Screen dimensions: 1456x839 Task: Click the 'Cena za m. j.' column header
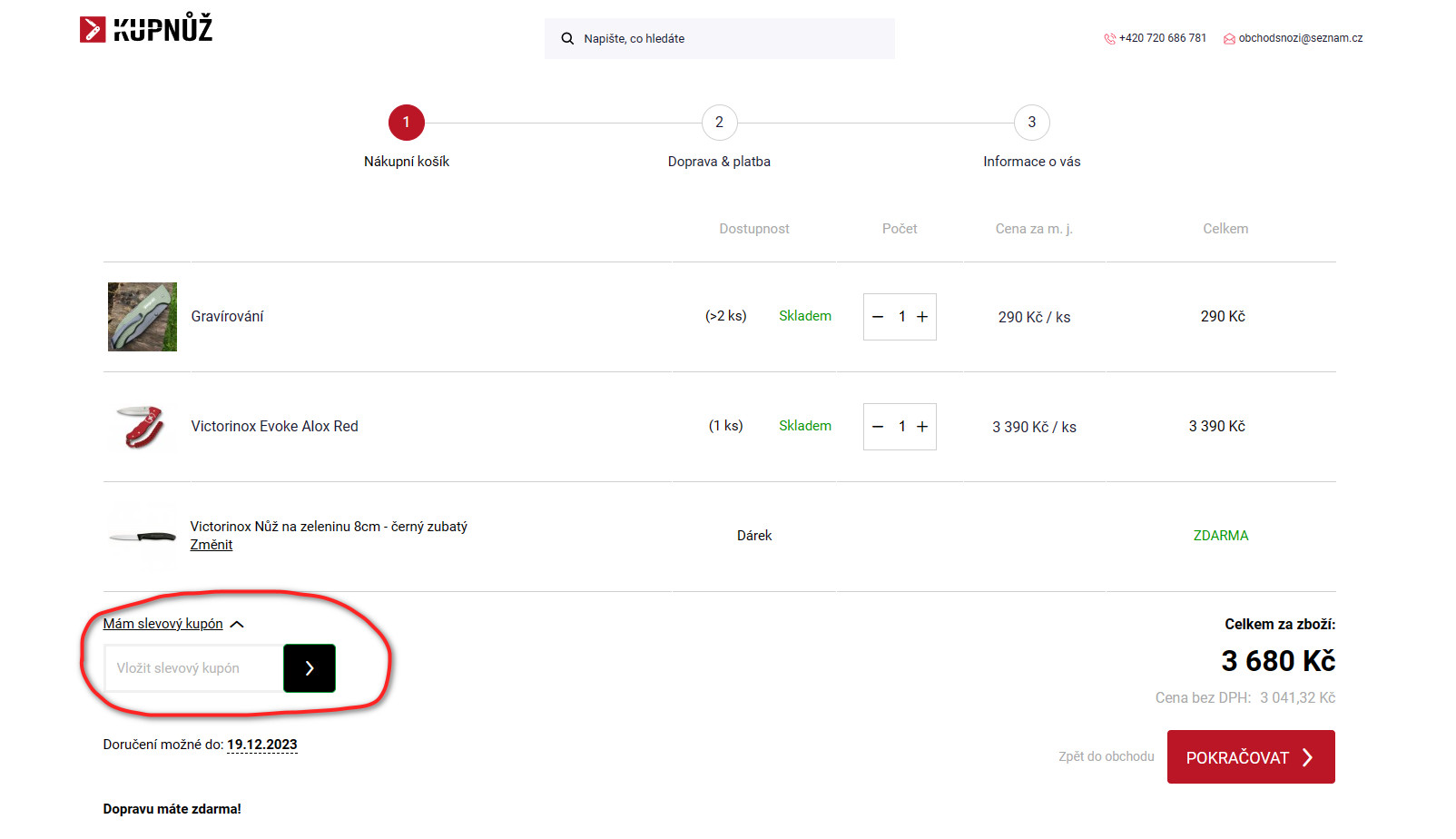coord(1034,229)
